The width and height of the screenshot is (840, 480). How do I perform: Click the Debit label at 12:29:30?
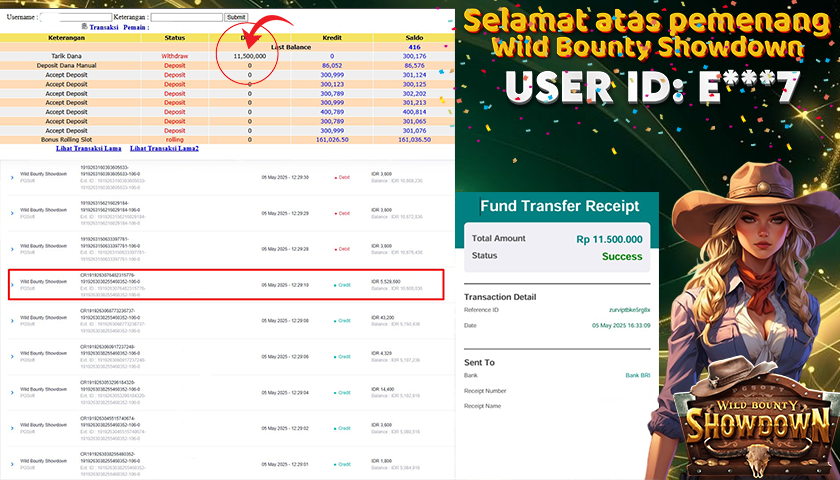click(342, 177)
